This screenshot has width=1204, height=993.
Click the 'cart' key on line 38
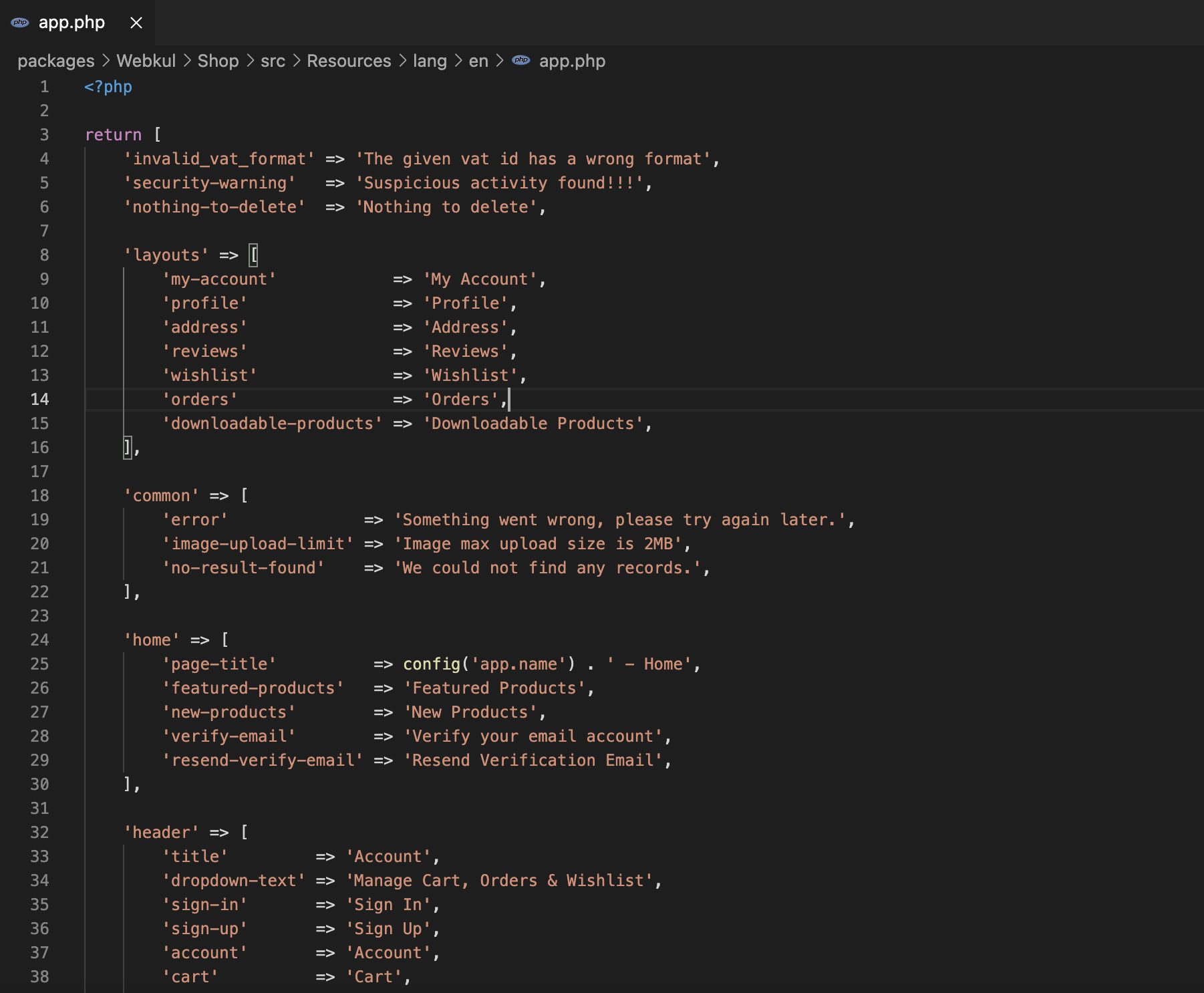click(x=190, y=977)
